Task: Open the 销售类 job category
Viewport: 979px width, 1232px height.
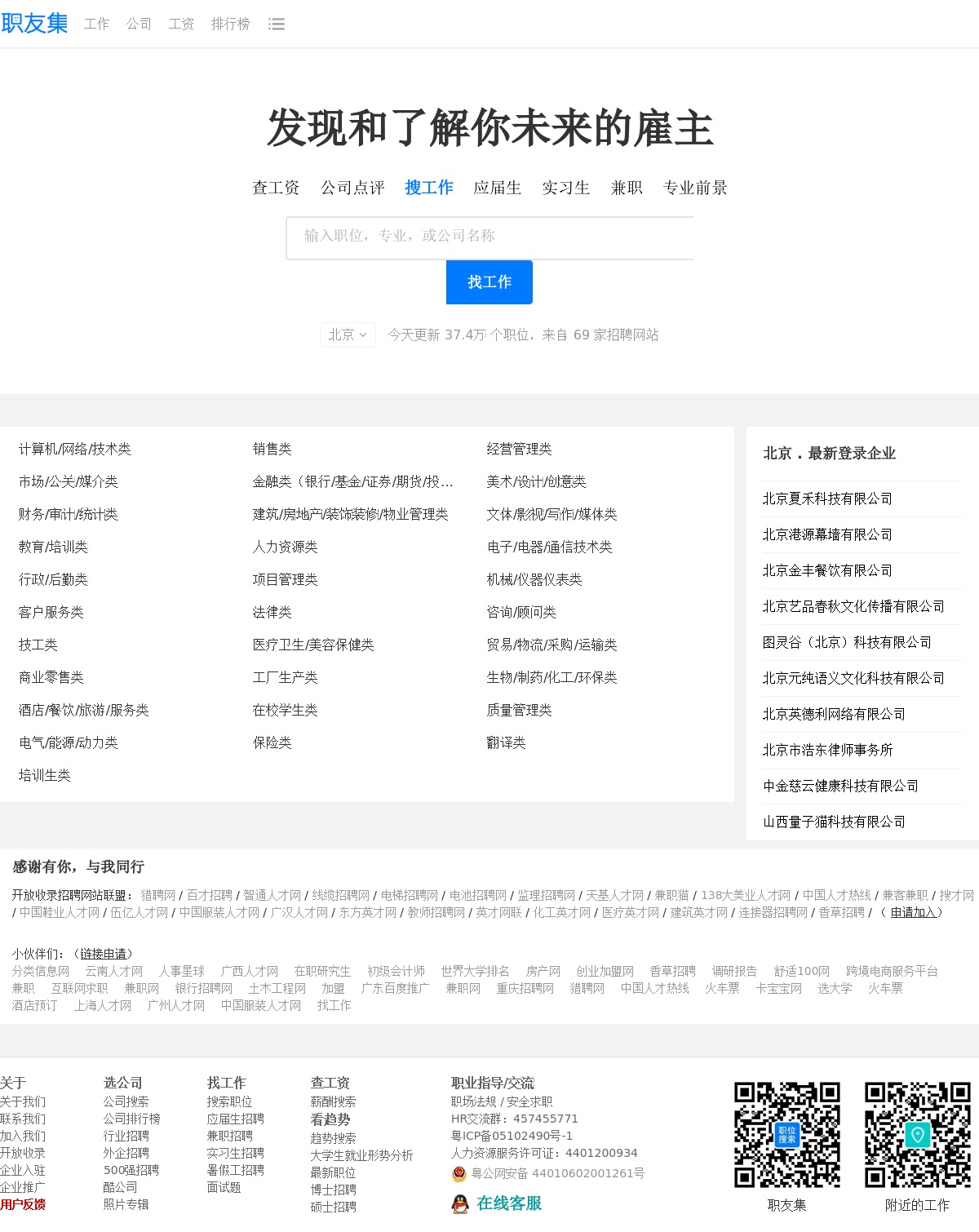Action: pos(272,449)
